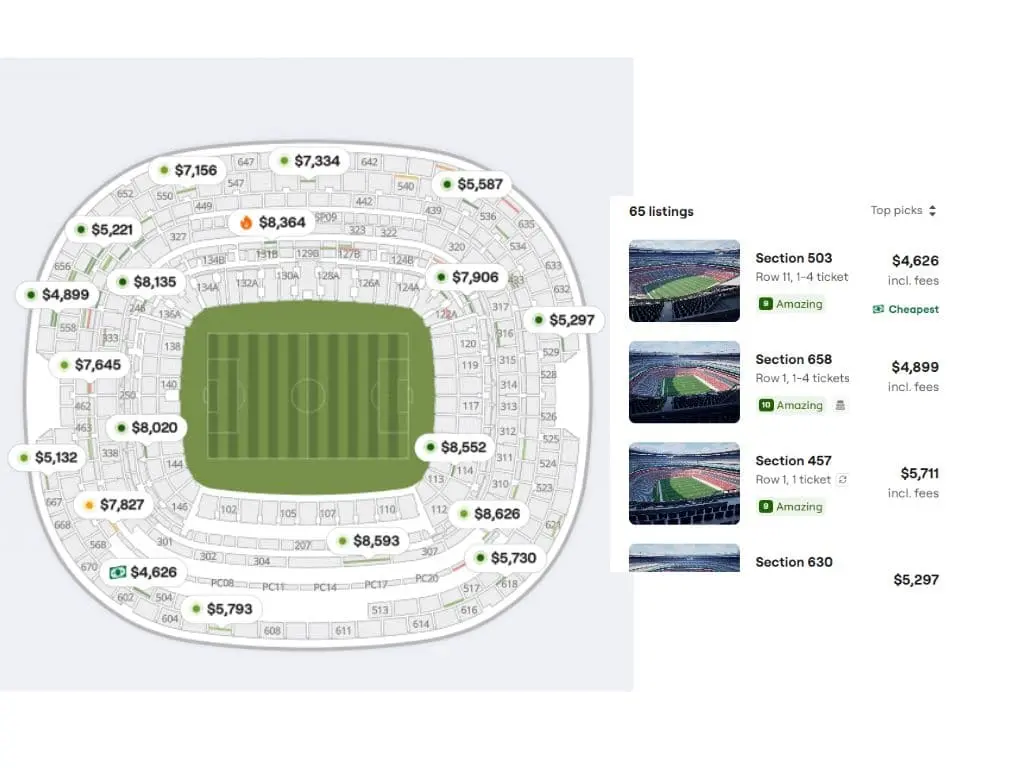Choose the $4,899 marker on the map
Viewport: 1024px width, 768px height.
[x=57, y=295]
